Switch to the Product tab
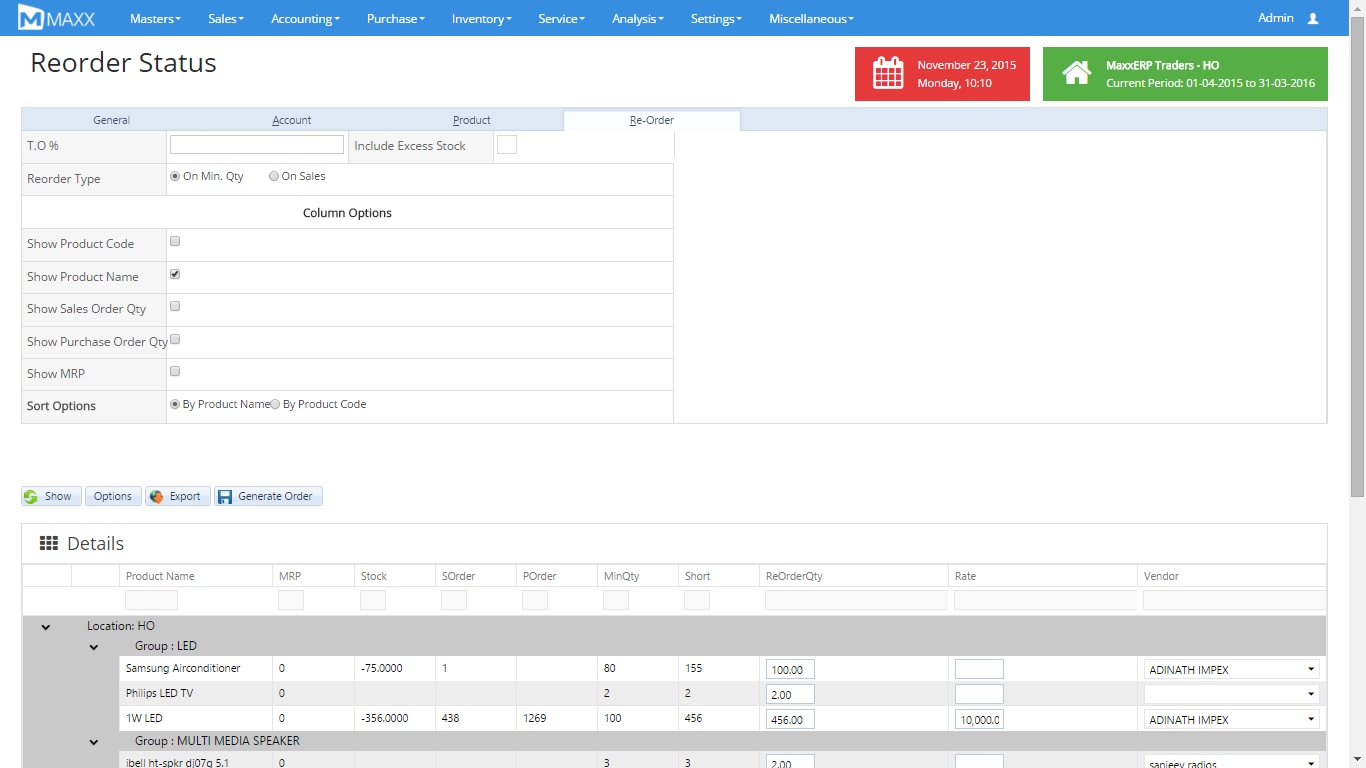This screenshot has height=768, width=1366. point(471,120)
